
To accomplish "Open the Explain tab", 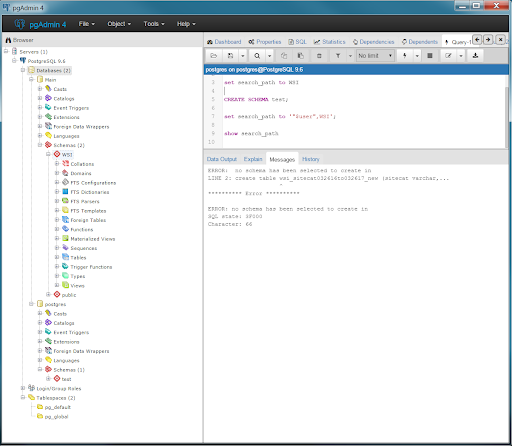I will tap(253, 159).
